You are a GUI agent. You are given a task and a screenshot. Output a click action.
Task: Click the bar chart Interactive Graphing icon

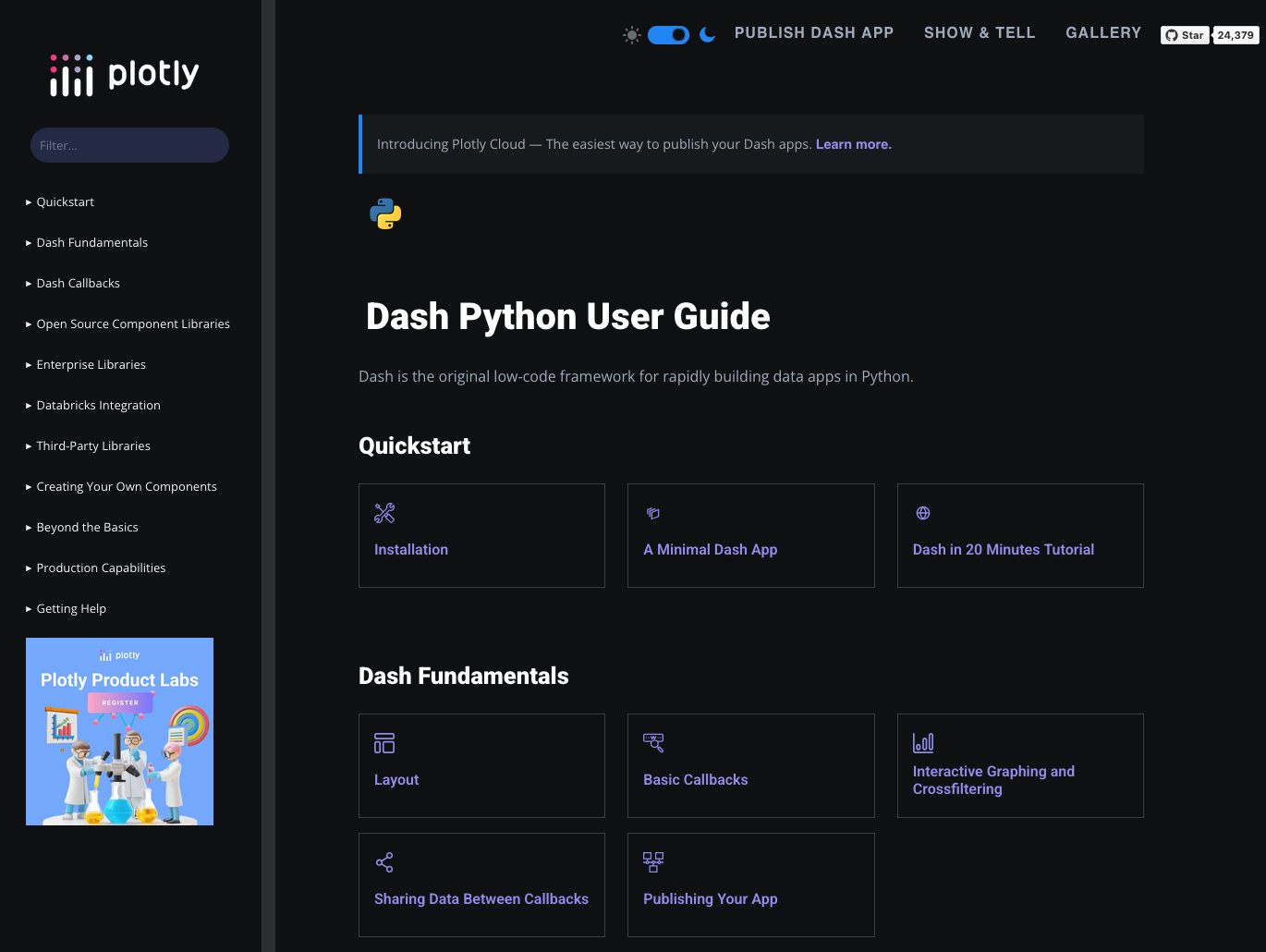point(922,742)
